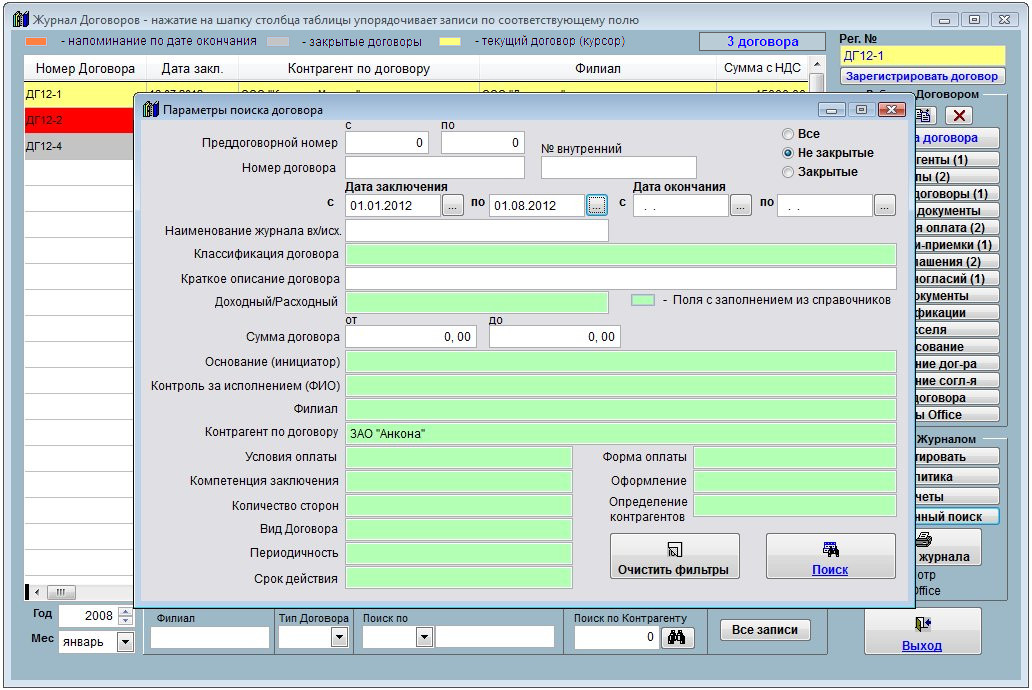Click Очистить фильтры clear filters button
The height and width of the screenshot is (690, 1032).
(674, 557)
